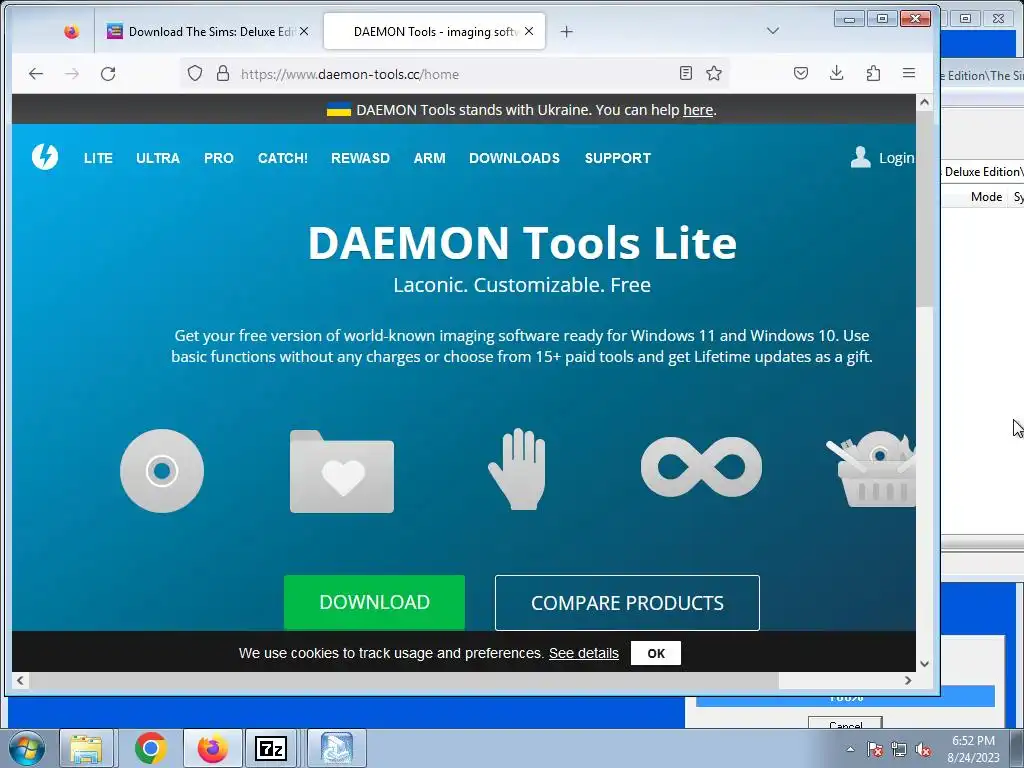The image size is (1024, 768).
Task: Click the vertical scrollbar up arrow
Action: 924,102
